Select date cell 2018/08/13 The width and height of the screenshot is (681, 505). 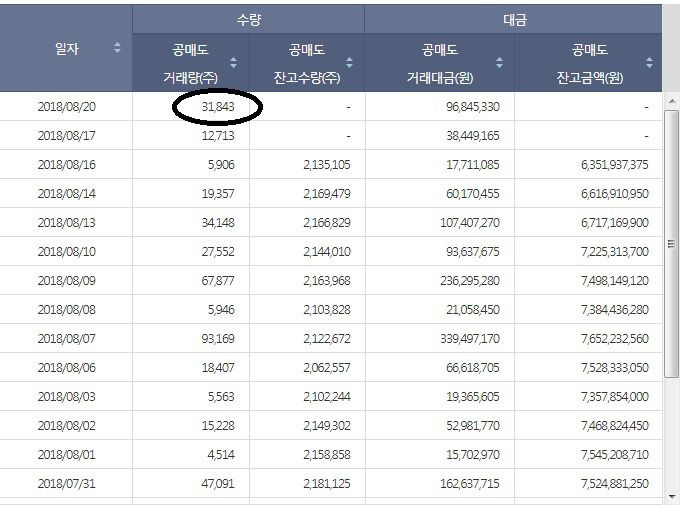click(x=66, y=223)
